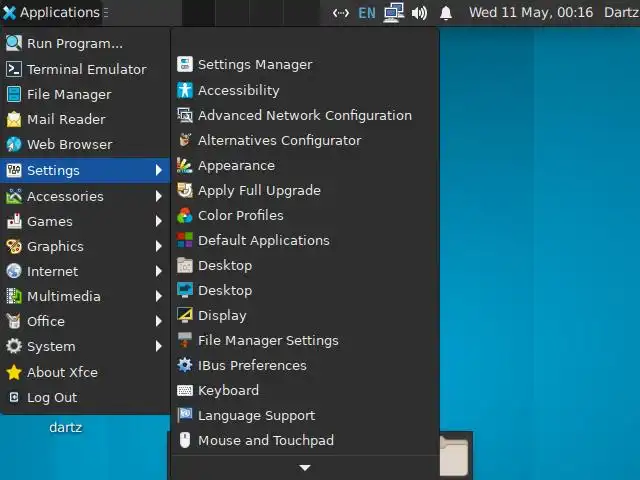Expand the System submenu arrow
640x480 pixels.
point(159,347)
